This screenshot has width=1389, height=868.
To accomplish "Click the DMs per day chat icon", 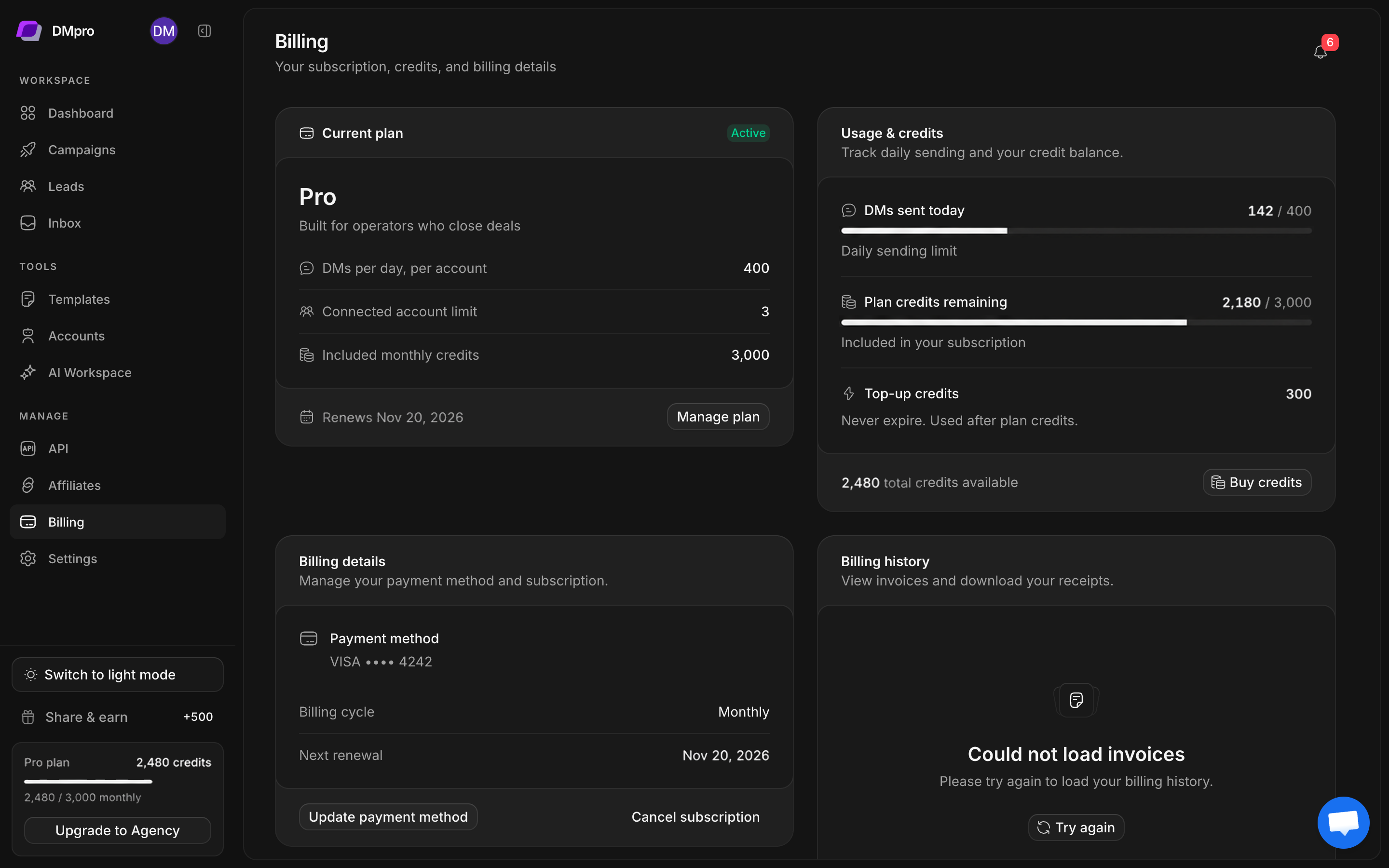I will tap(307, 268).
